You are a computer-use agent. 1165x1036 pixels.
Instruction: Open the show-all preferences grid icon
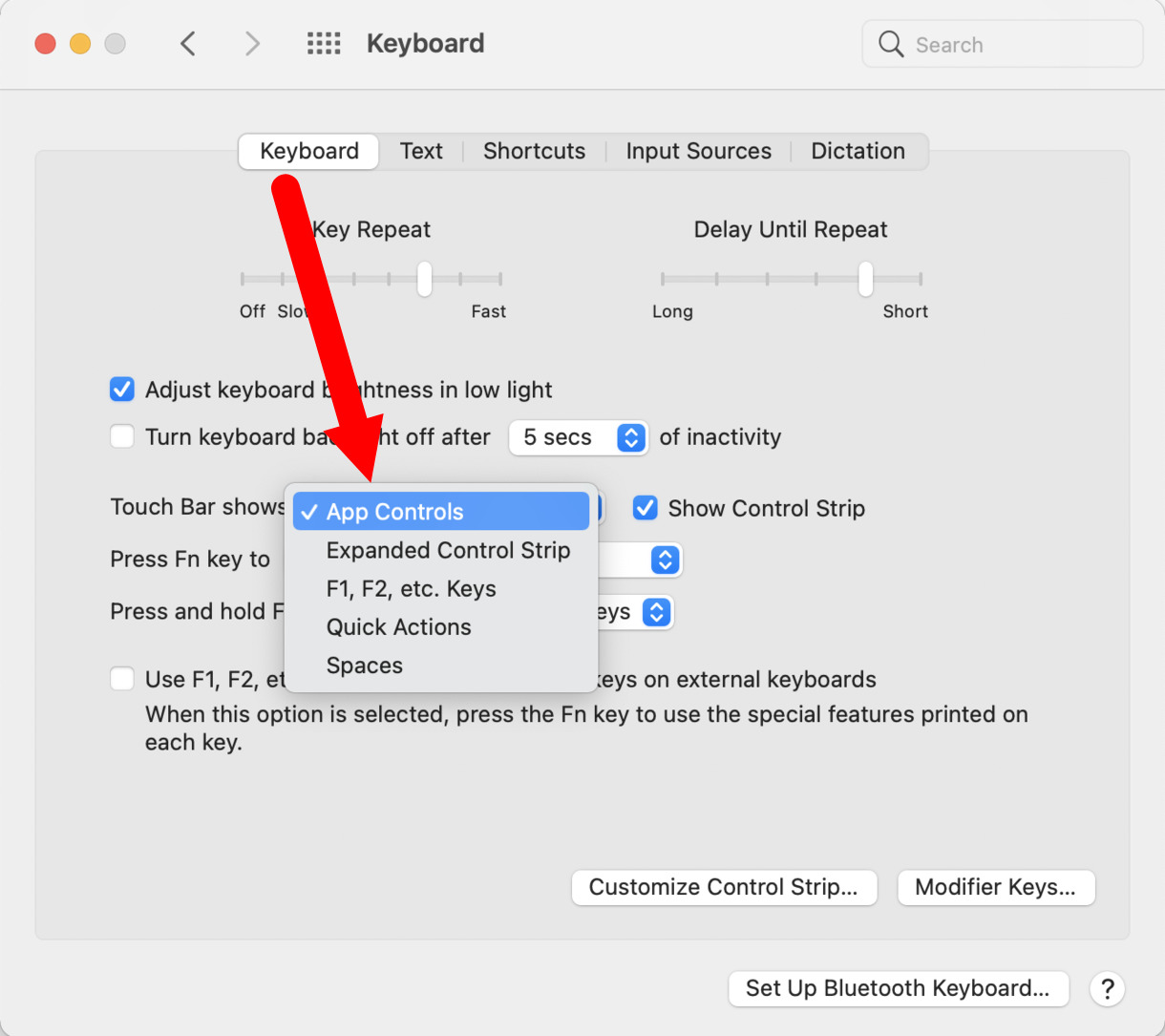324,44
